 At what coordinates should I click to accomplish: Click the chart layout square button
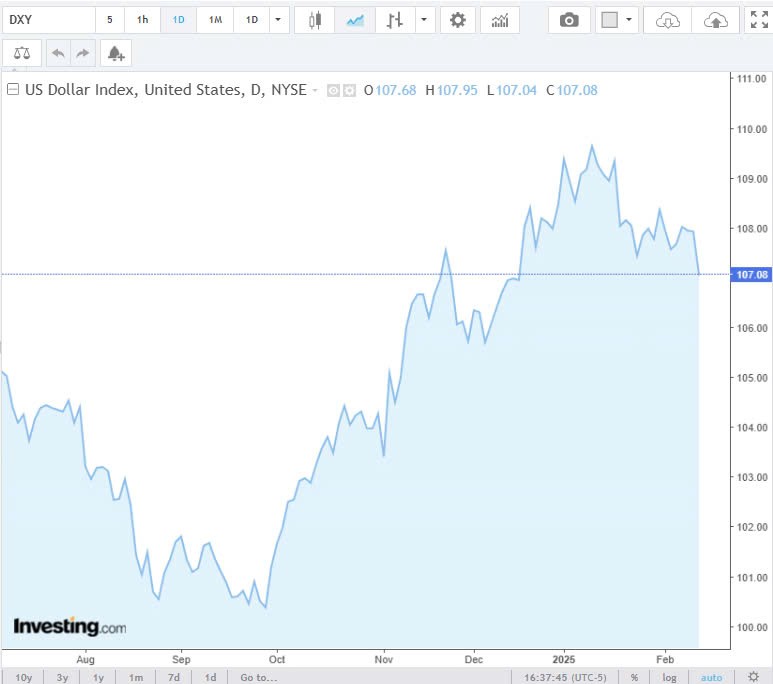pyautogui.click(x=609, y=20)
